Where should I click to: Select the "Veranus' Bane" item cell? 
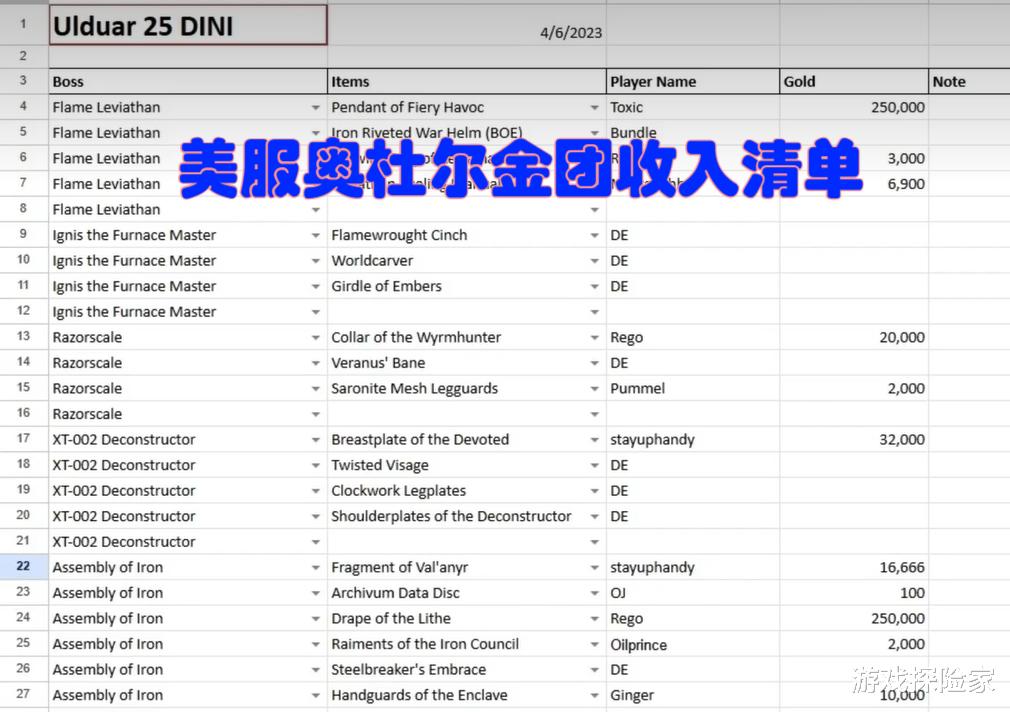[467, 363]
